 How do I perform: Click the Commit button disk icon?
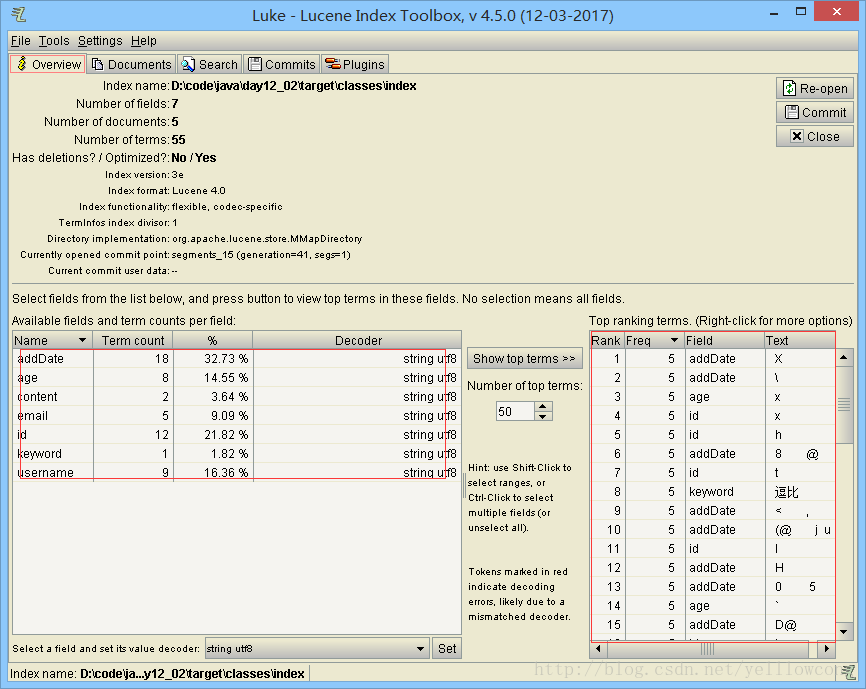tap(791, 112)
